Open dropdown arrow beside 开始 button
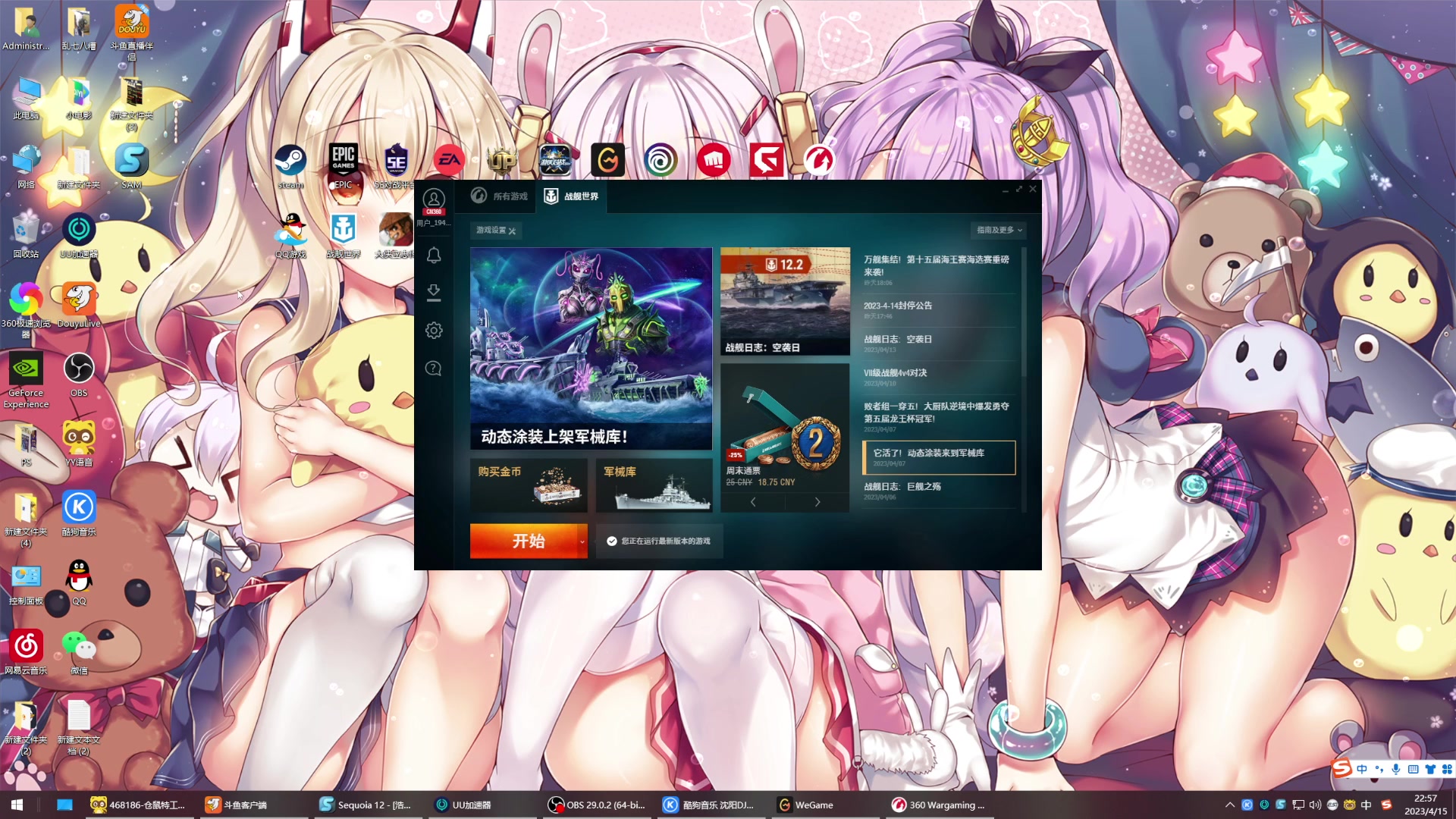The height and width of the screenshot is (819, 1456). point(582,541)
